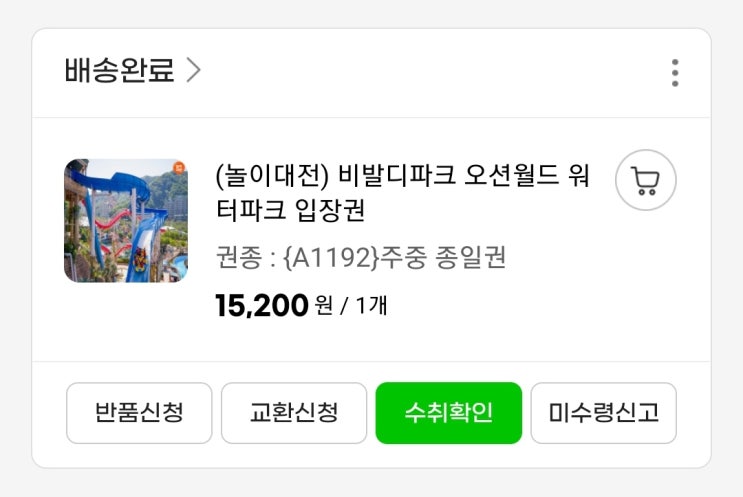The image size is (743, 497).
Task: Click the 15,200원 price
Action: (x=261, y=305)
